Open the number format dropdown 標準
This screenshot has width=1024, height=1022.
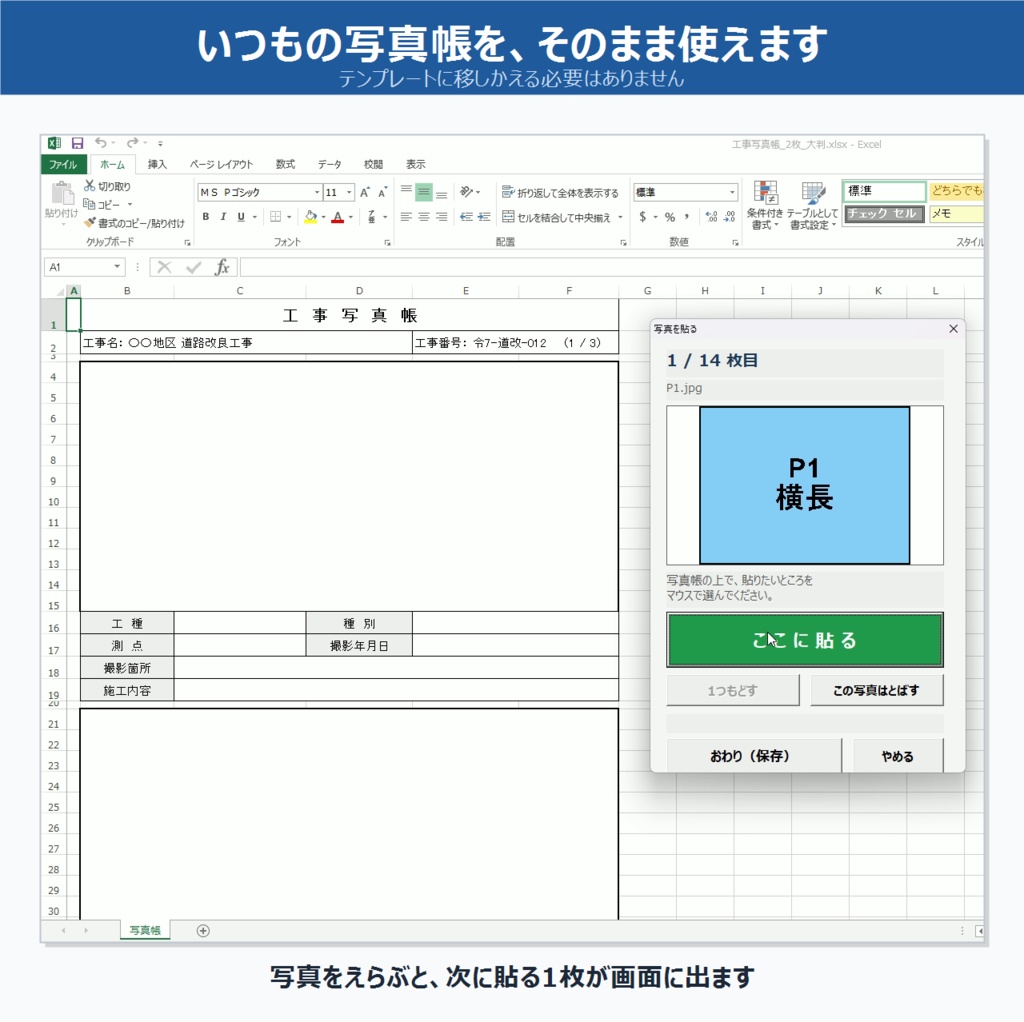click(732, 192)
